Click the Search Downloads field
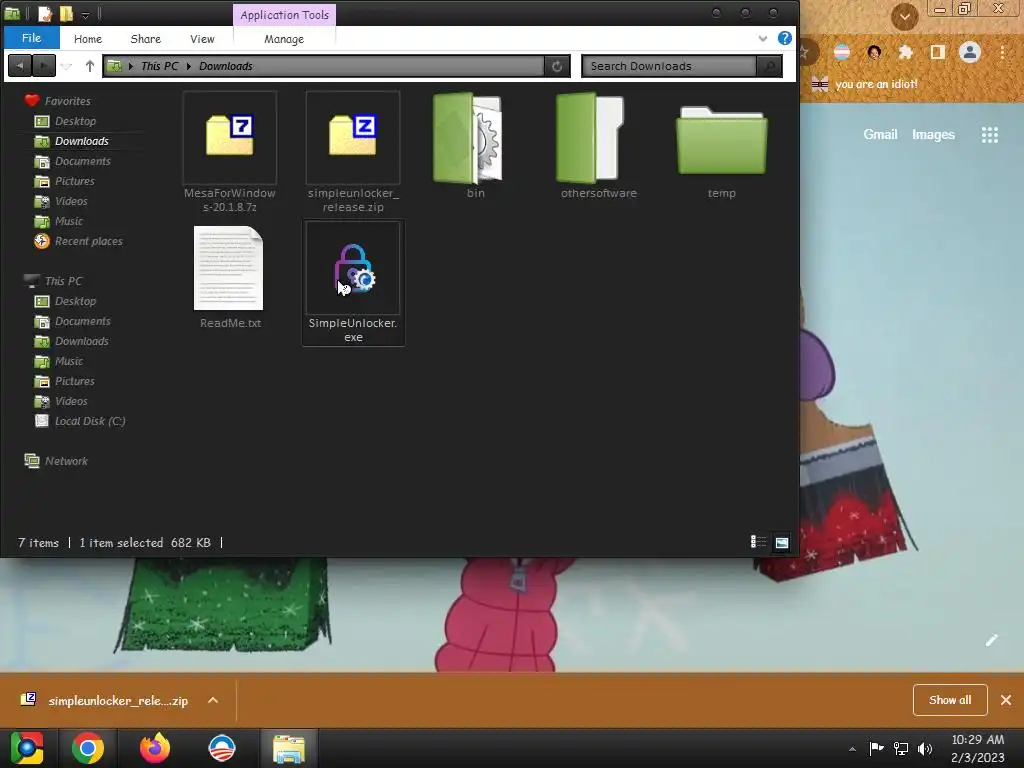Screen dimensions: 1024x768 [x=669, y=66]
